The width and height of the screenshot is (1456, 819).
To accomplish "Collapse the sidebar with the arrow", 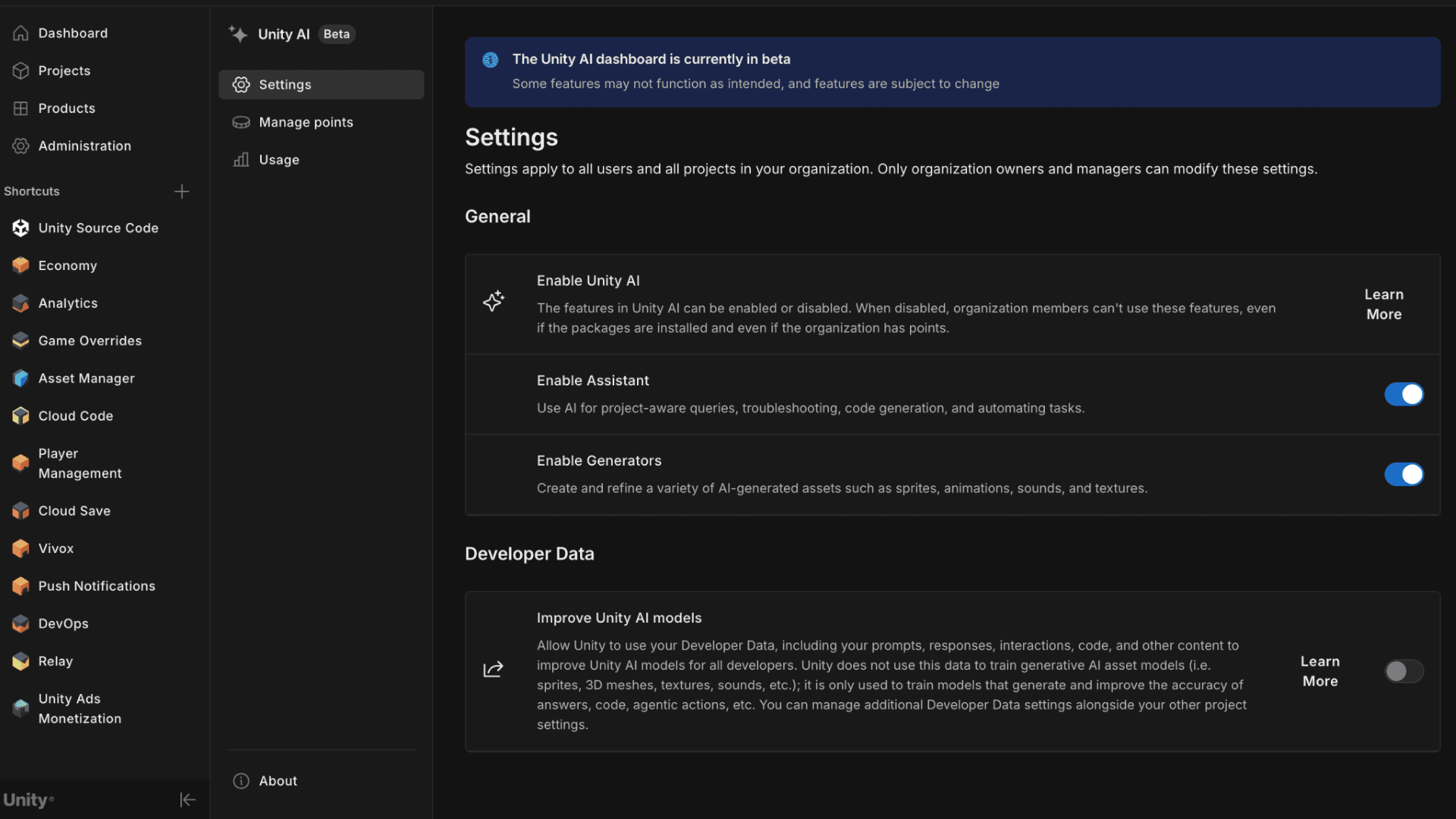I will pyautogui.click(x=187, y=799).
